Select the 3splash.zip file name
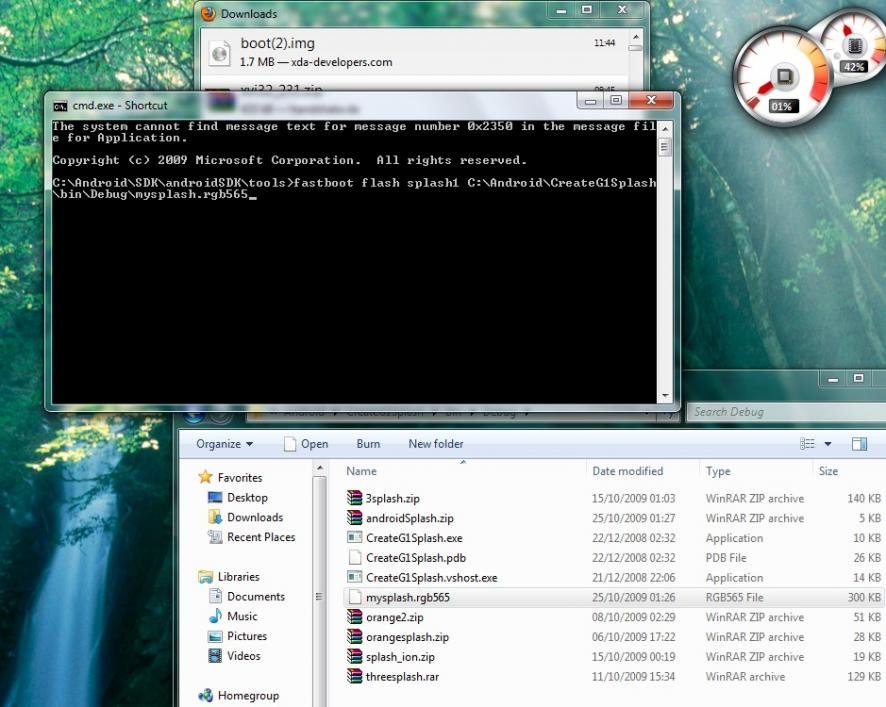This screenshot has width=886, height=707. tap(392, 498)
